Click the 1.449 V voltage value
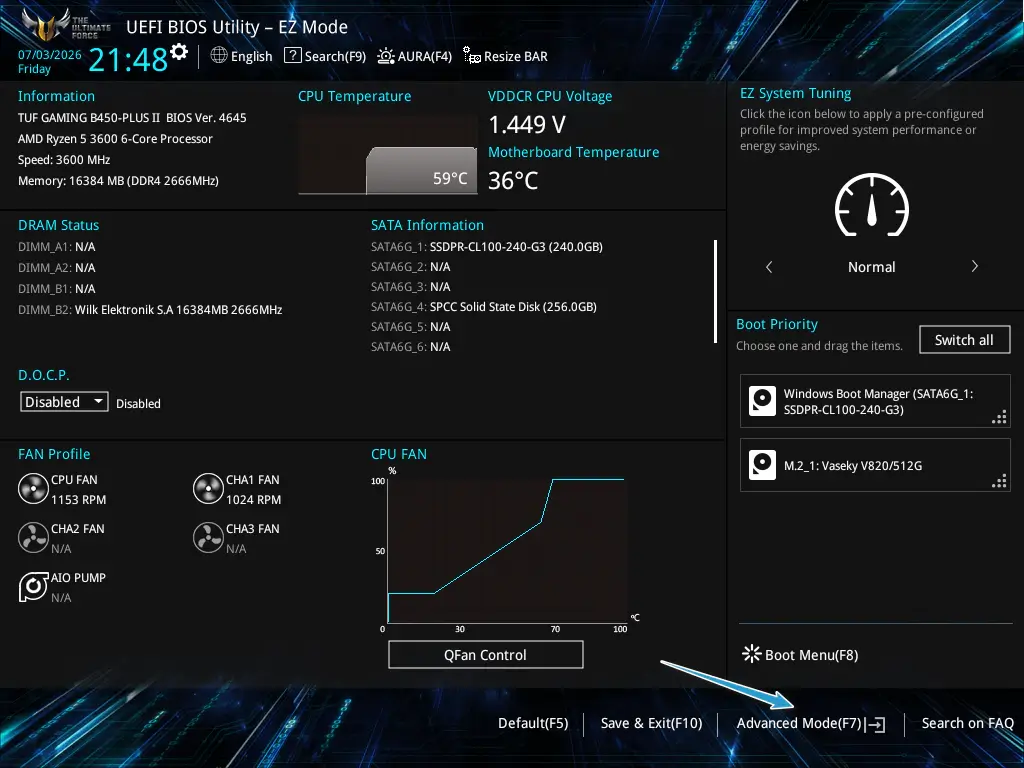1024x768 pixels. pyautogui.click(x=527, y=124)
